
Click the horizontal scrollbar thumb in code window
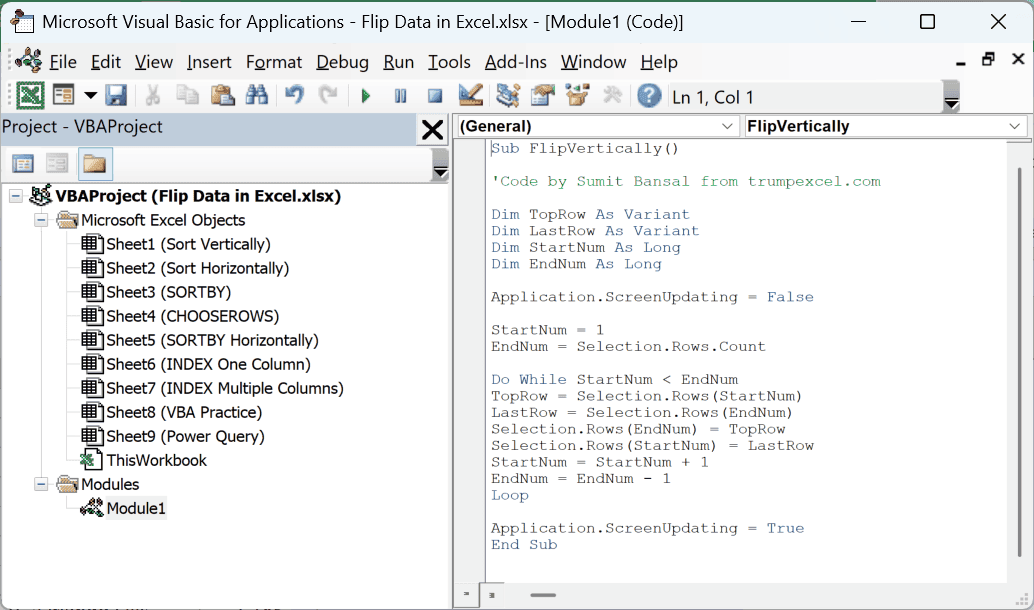(x=543, y=595)
